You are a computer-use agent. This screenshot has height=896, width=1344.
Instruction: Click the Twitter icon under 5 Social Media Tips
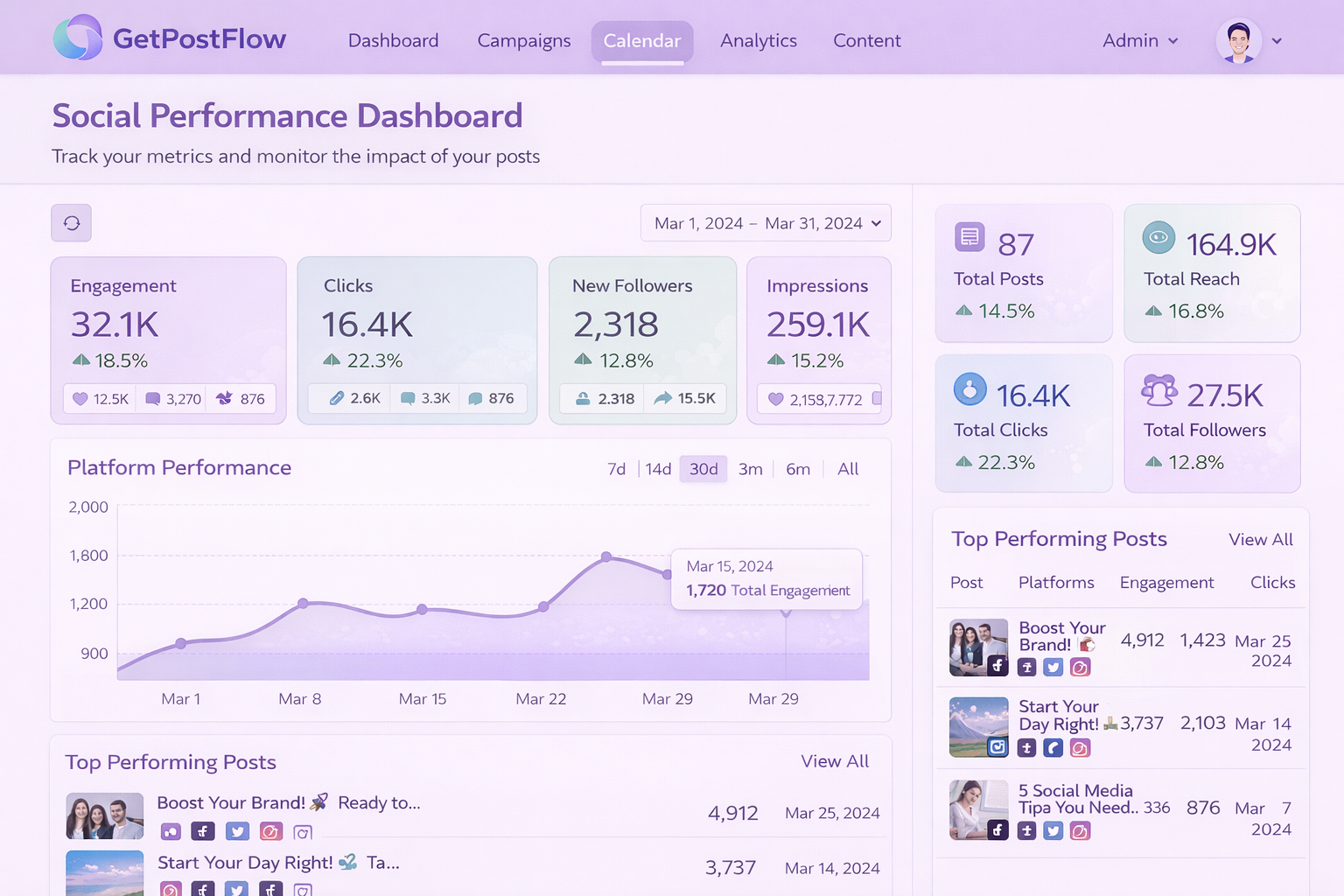1053,830
